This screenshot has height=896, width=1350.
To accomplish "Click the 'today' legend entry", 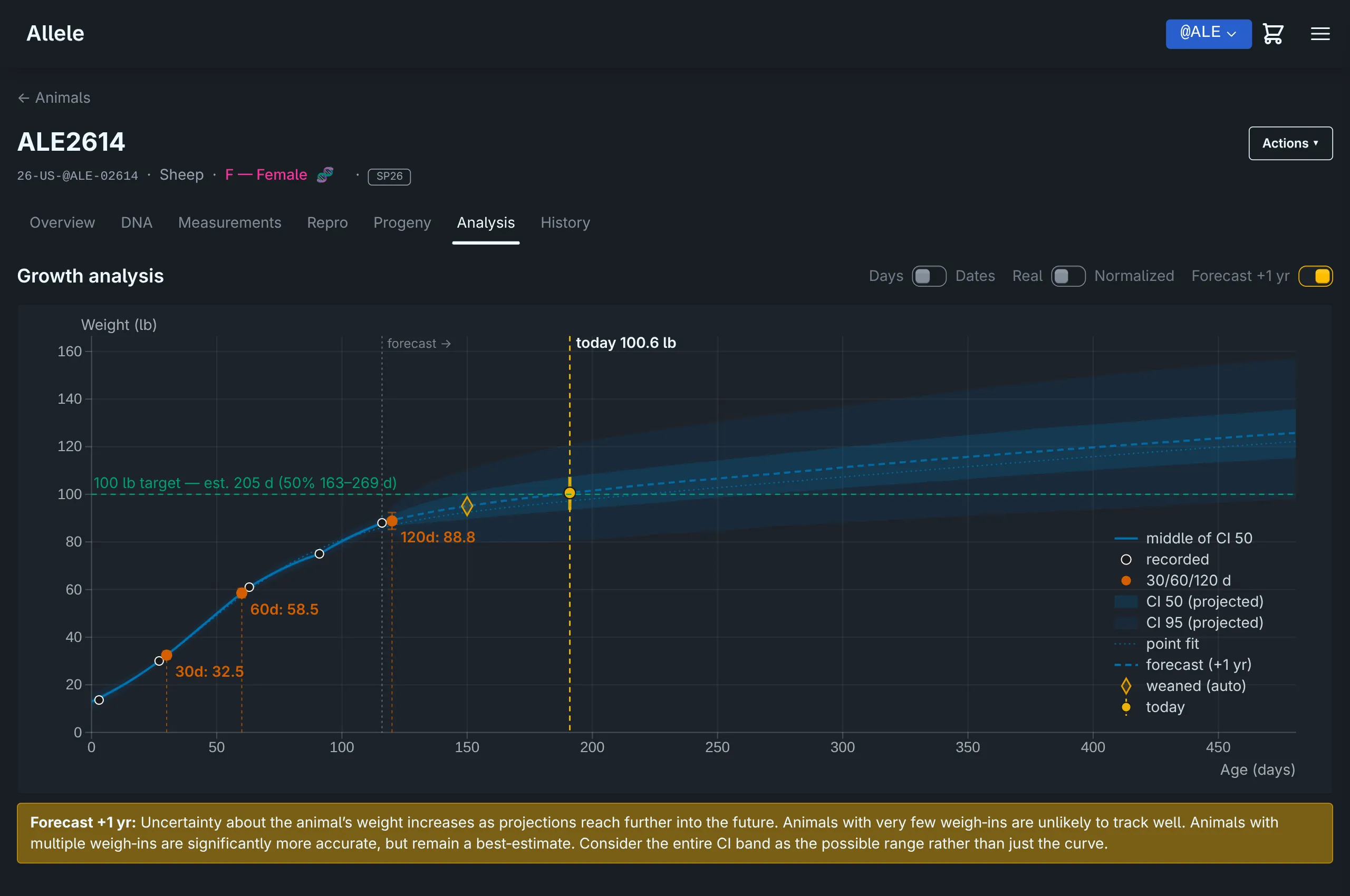I will (x=1152, y=707).
